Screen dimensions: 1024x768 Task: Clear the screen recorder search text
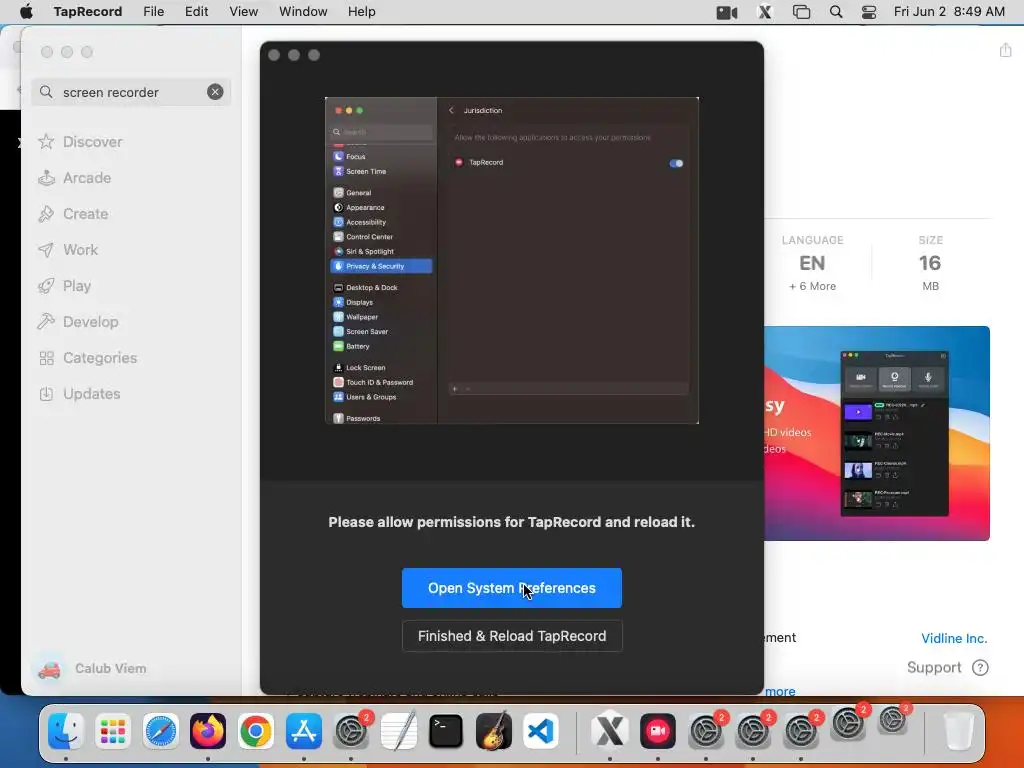pyautogui.click(x=215, y=92)
